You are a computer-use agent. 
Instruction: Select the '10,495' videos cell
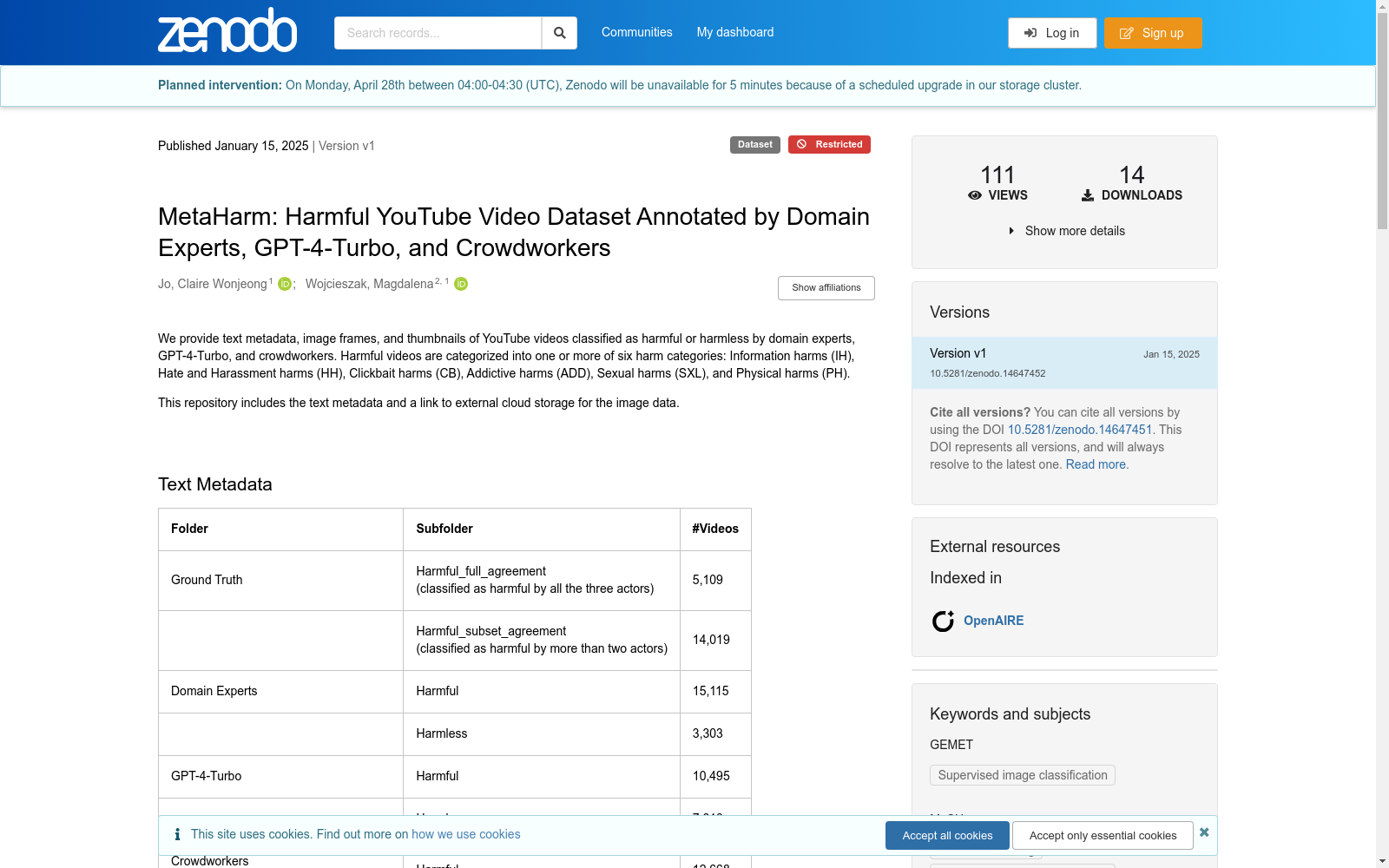[x=715, y=777]
